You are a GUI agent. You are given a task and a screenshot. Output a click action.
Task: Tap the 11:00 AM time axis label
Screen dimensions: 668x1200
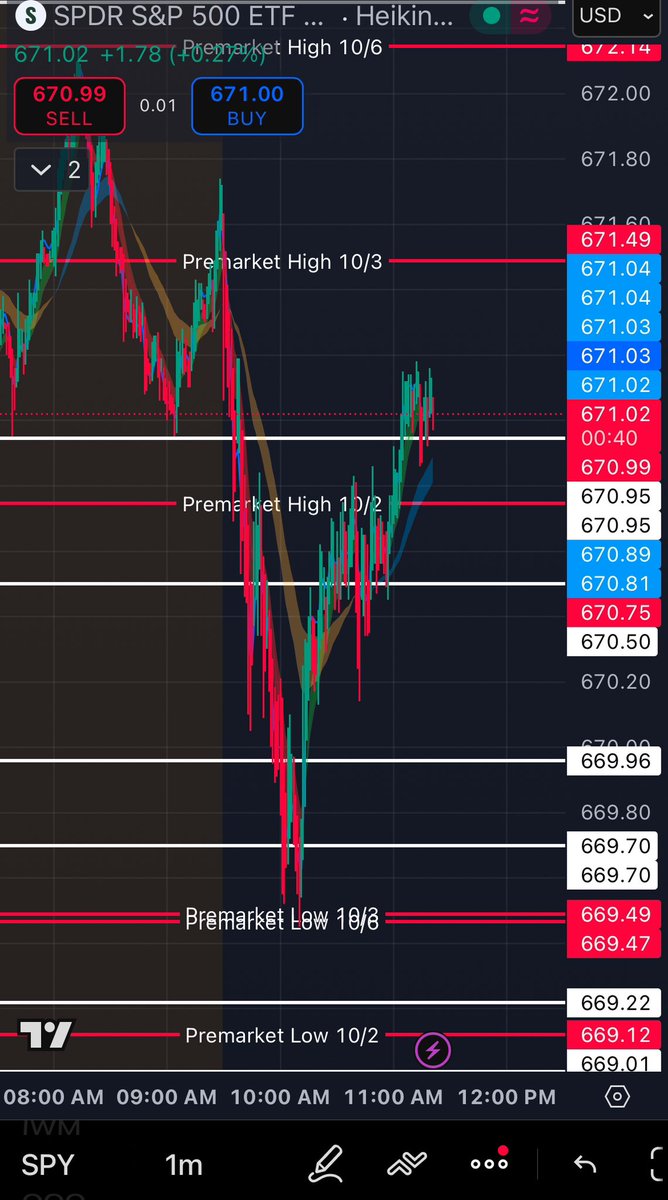(x=393, y=1097)
